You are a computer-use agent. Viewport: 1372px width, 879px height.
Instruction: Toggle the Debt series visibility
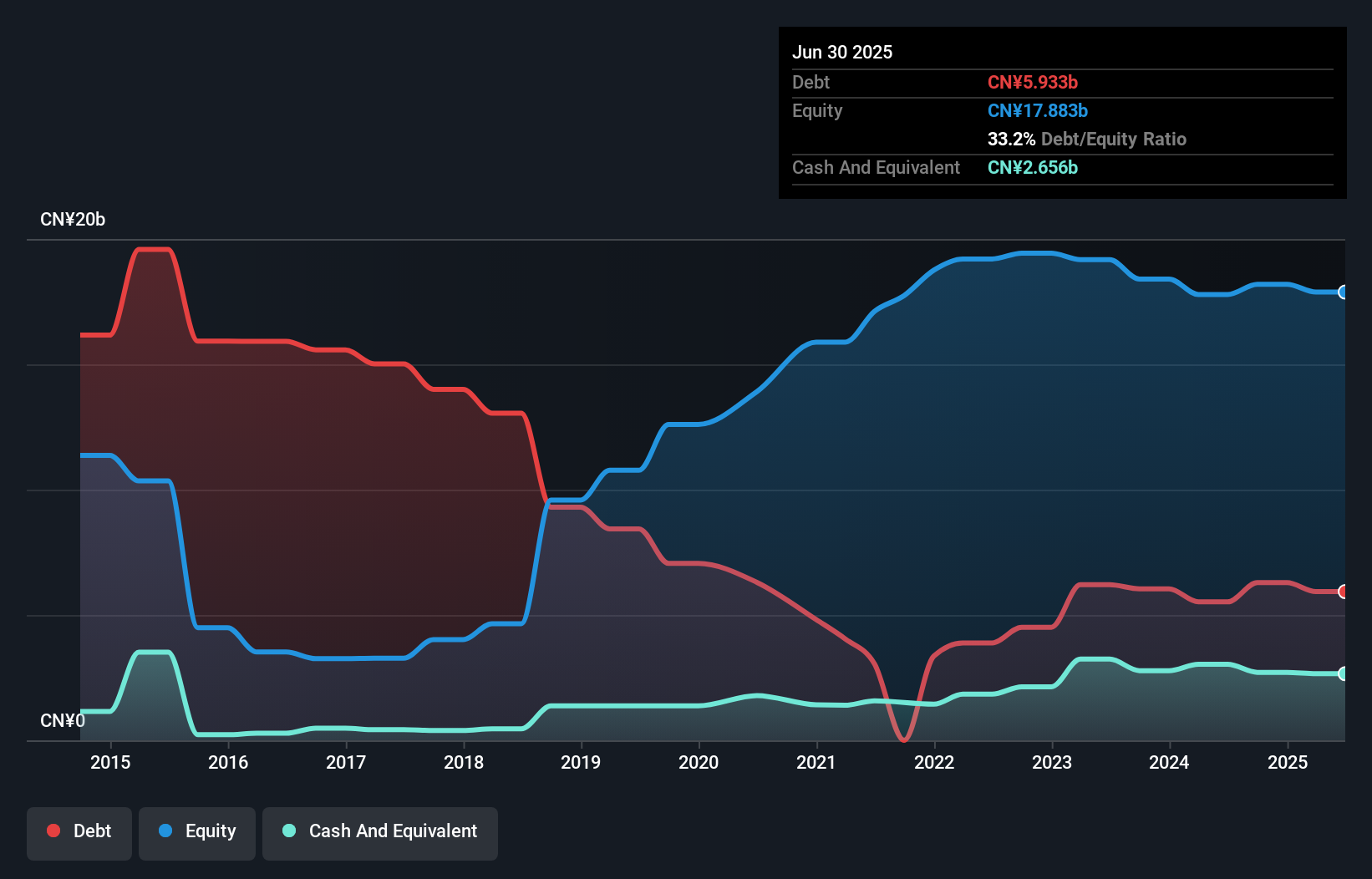pyautogui.click(x=79, y=831)
